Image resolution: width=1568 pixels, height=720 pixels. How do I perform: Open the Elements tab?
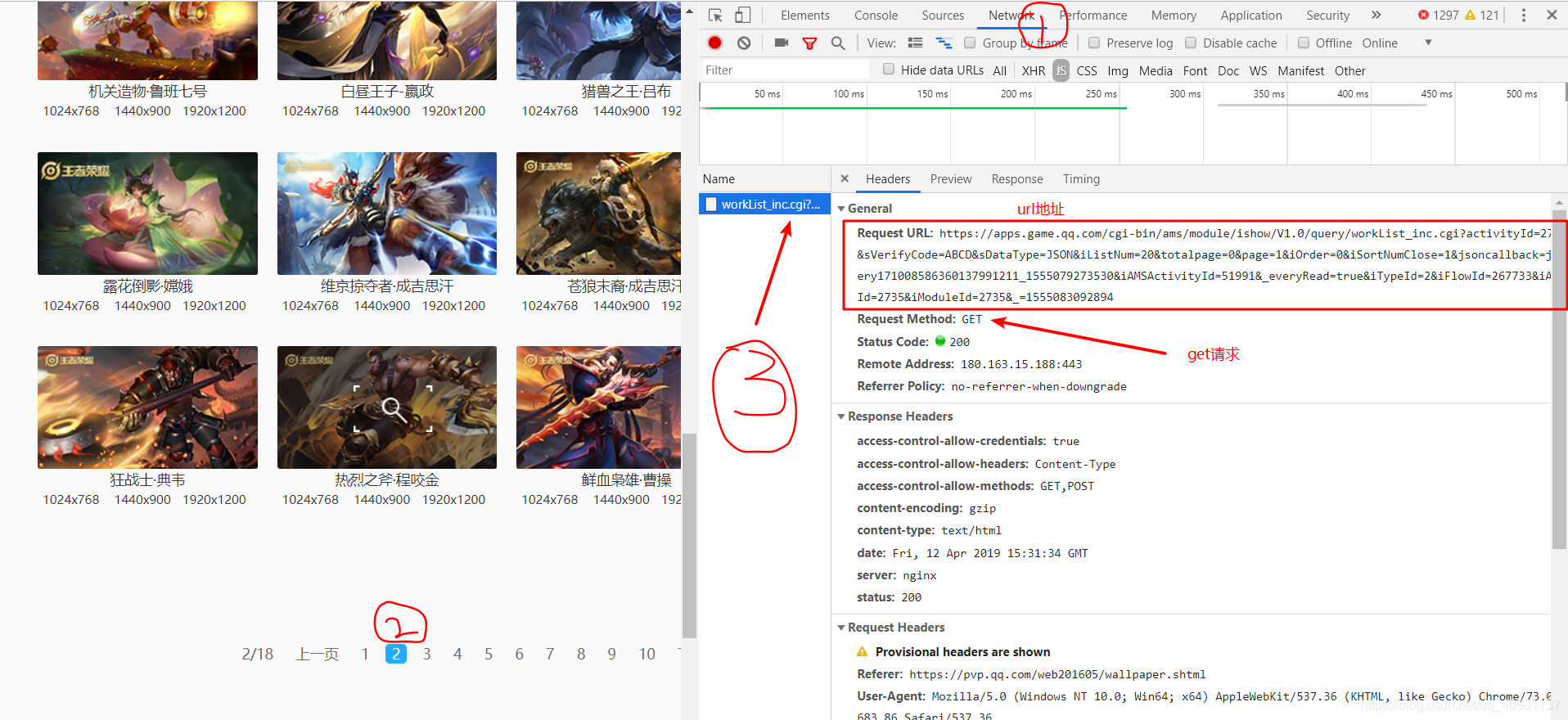tap(804, 16)
